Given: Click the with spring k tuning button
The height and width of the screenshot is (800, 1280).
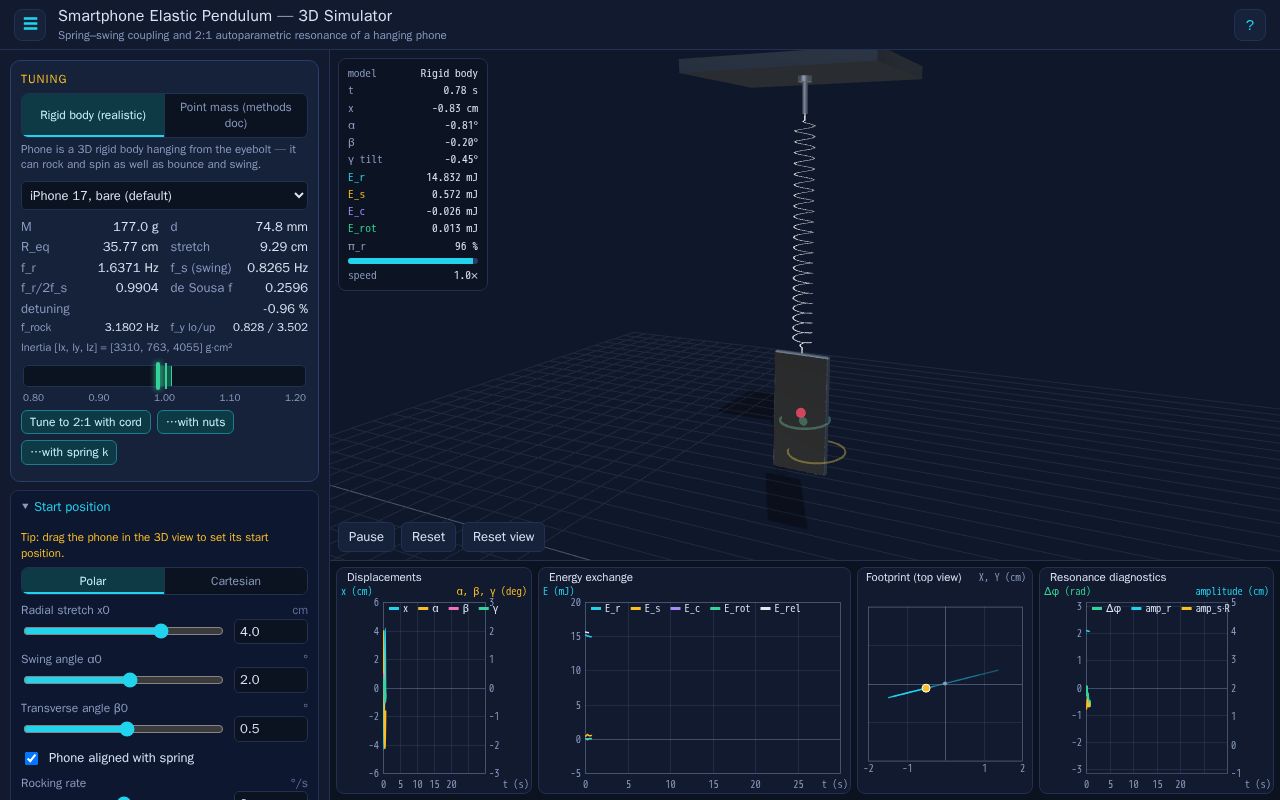Looking at the screenshot, I should click(69, 452).
